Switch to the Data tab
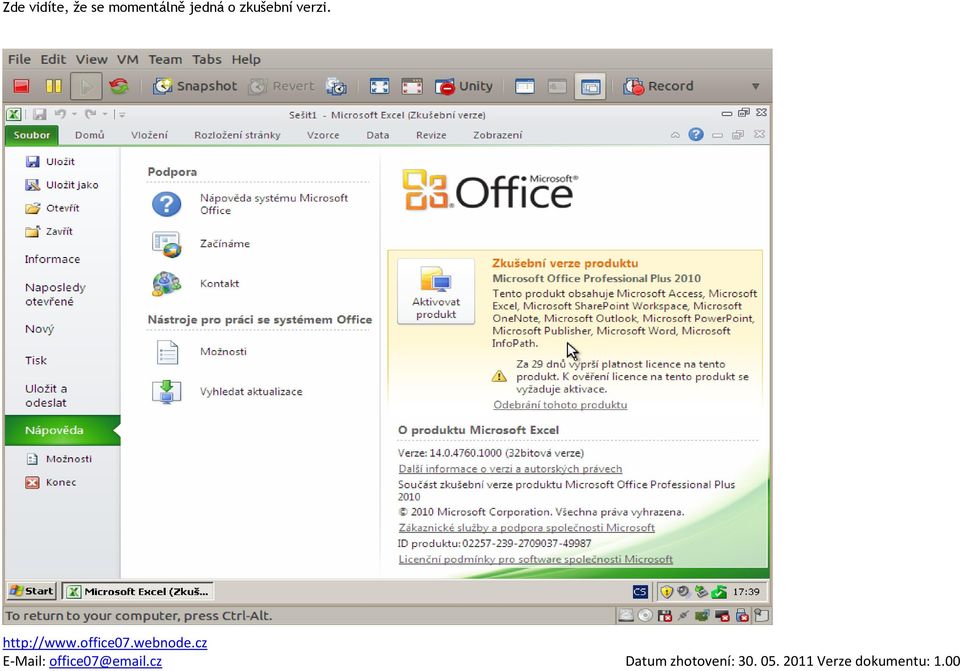The width and height of the screenshot is (960, 671). (x=378, y=135)
